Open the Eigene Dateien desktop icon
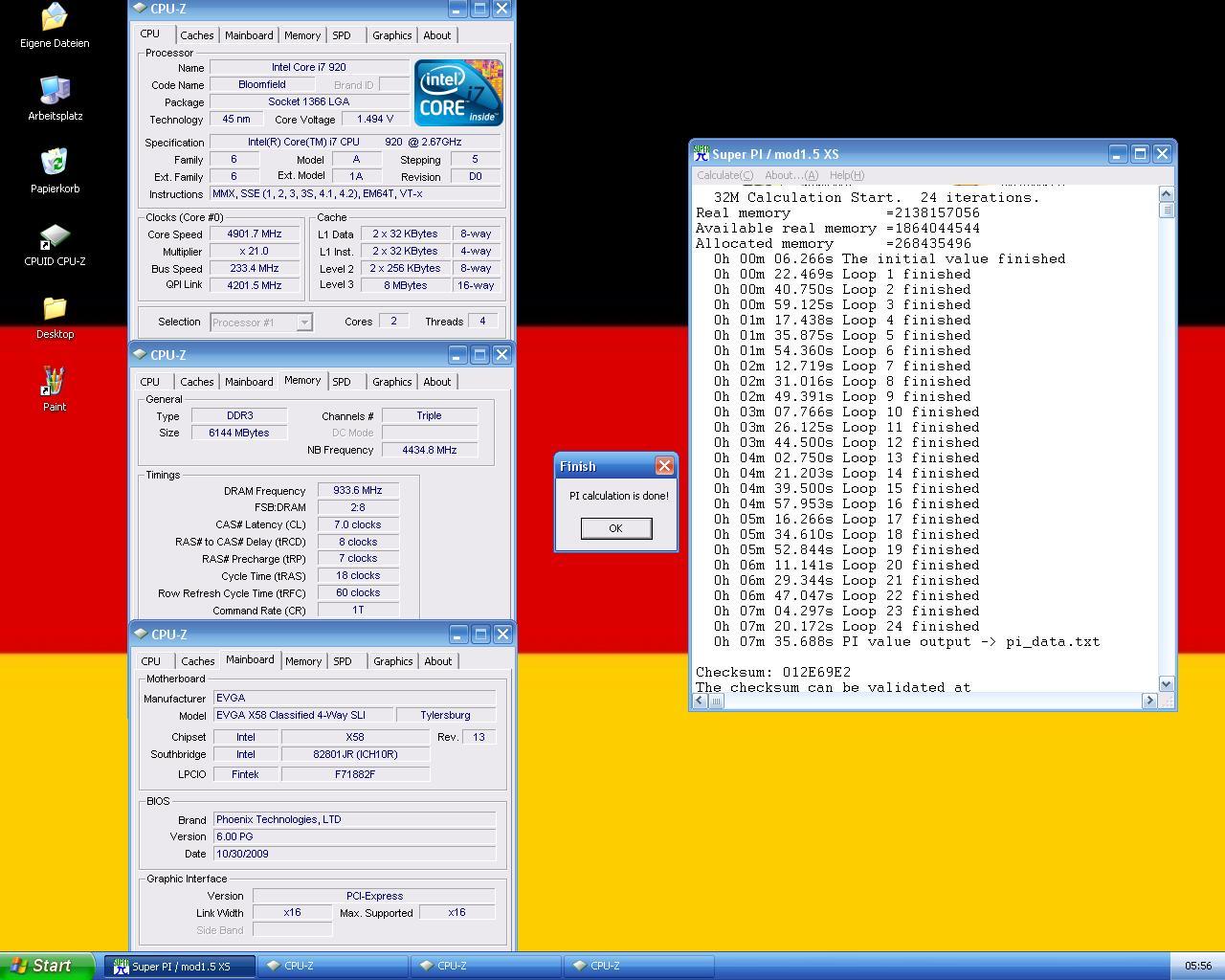Viewport: 1225px width, 980px height. click(55, 26)
